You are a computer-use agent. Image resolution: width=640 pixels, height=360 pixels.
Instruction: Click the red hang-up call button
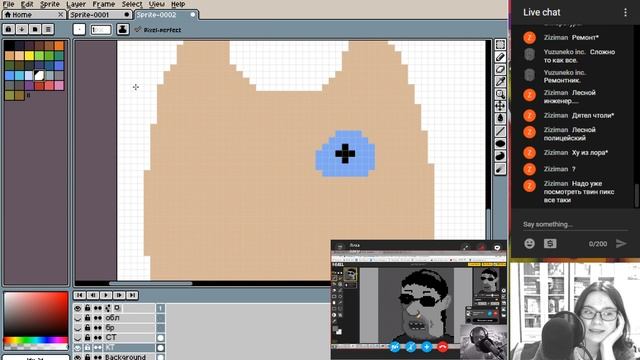[x=442, y=347]
